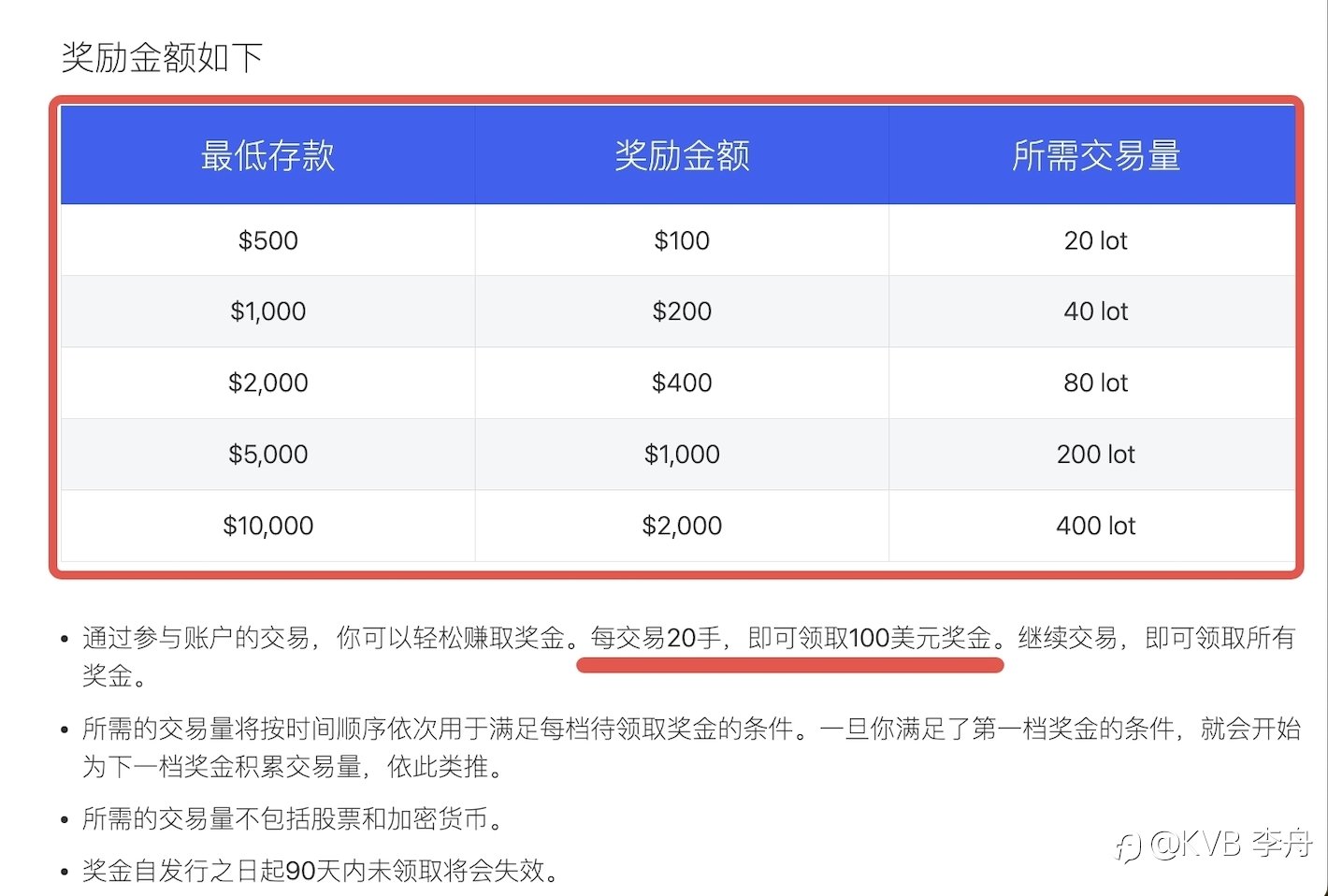Click the $200 reward amount cell
Screen dimensions: 1328x896
click(x=682, y=311)
